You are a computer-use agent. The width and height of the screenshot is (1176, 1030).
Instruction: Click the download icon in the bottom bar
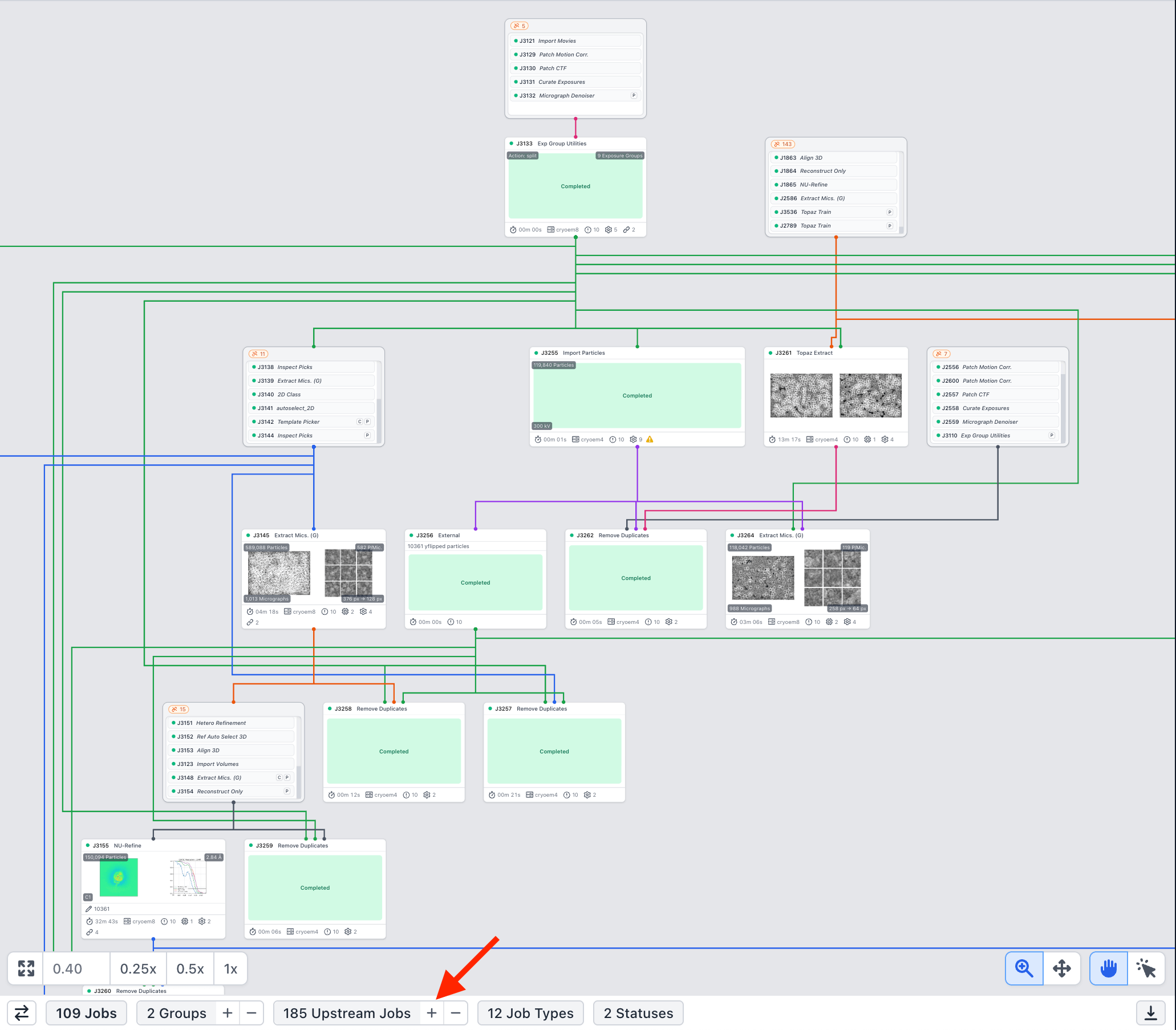1151,1013
